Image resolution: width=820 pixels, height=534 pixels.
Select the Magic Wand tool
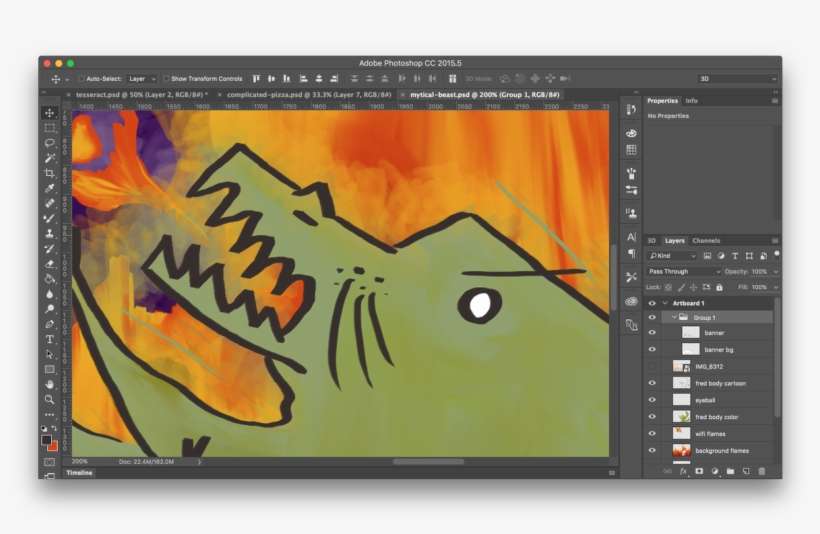(x=49, y=158)
